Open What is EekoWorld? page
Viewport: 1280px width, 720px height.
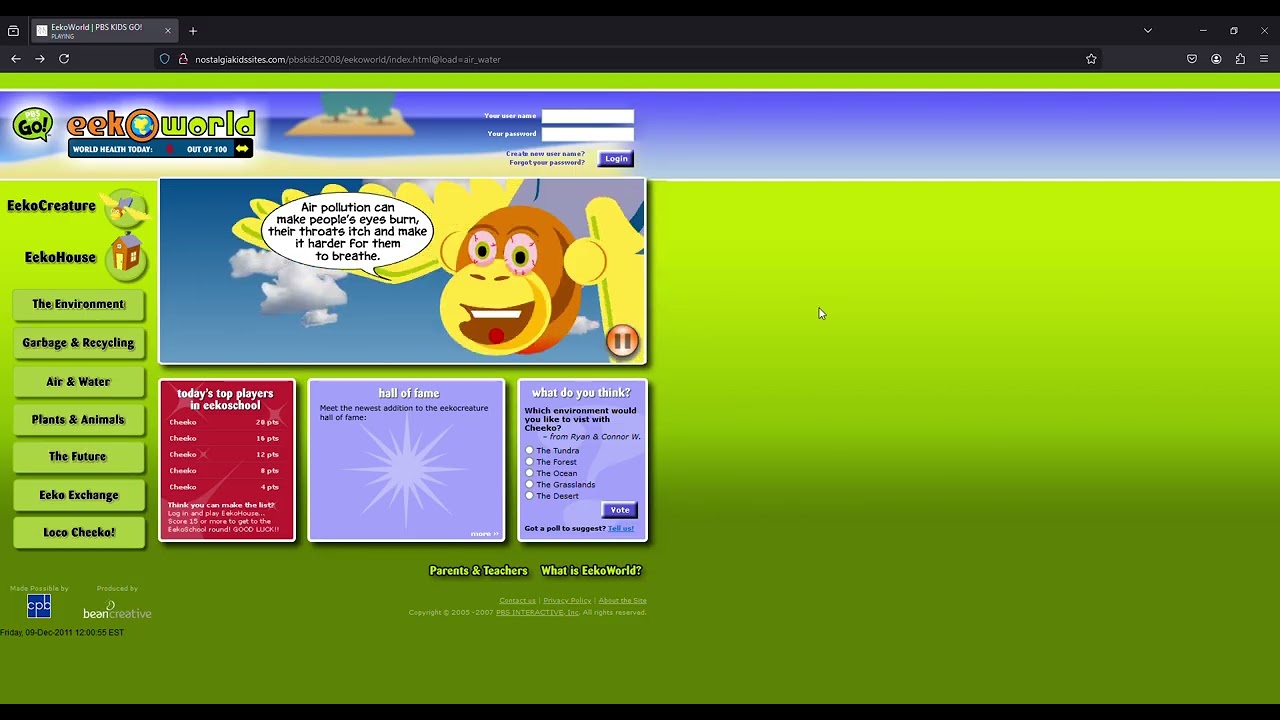(x=591, y=571)
